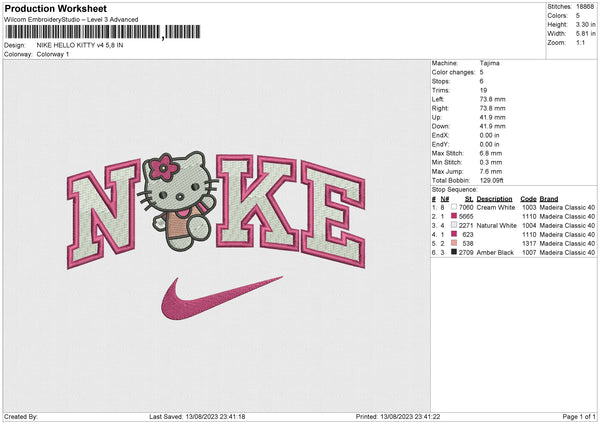600x424 pixels.
Task: Click stitch code '2271' in row 3
Action: click(466, 225)
